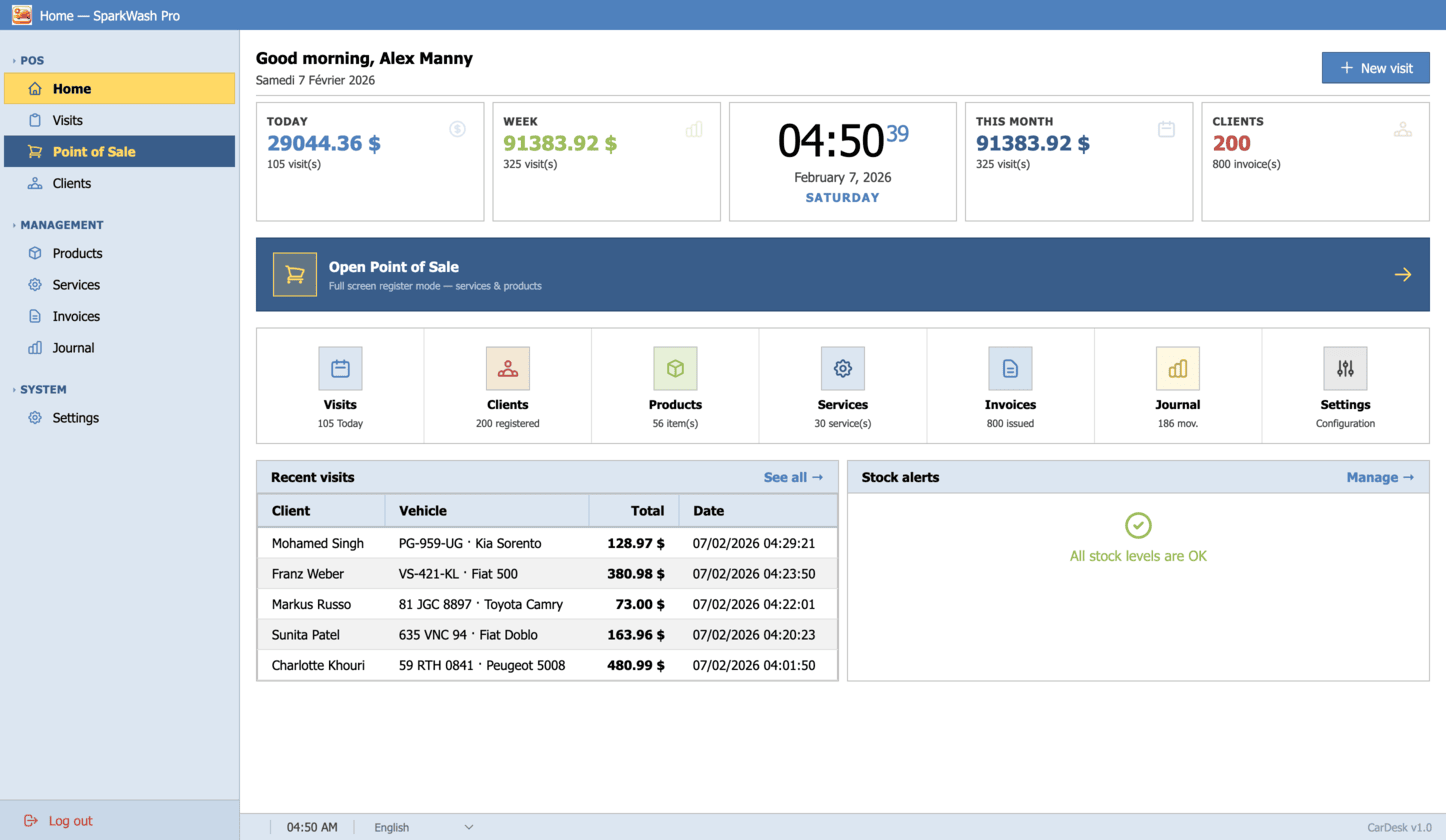Screen dimensions: 1446x840
Task: Click the shopping cart icon in the POS banner
Action: click(x=293, y=273)
